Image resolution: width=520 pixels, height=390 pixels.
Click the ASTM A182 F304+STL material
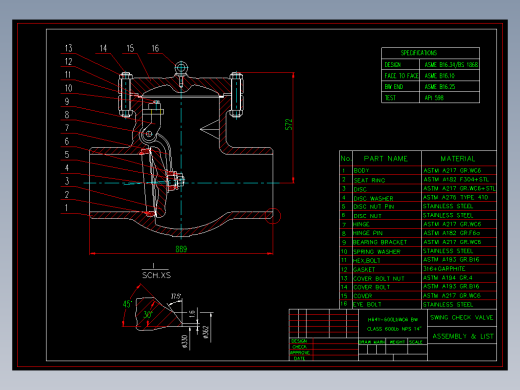click(x=456, y=179)
